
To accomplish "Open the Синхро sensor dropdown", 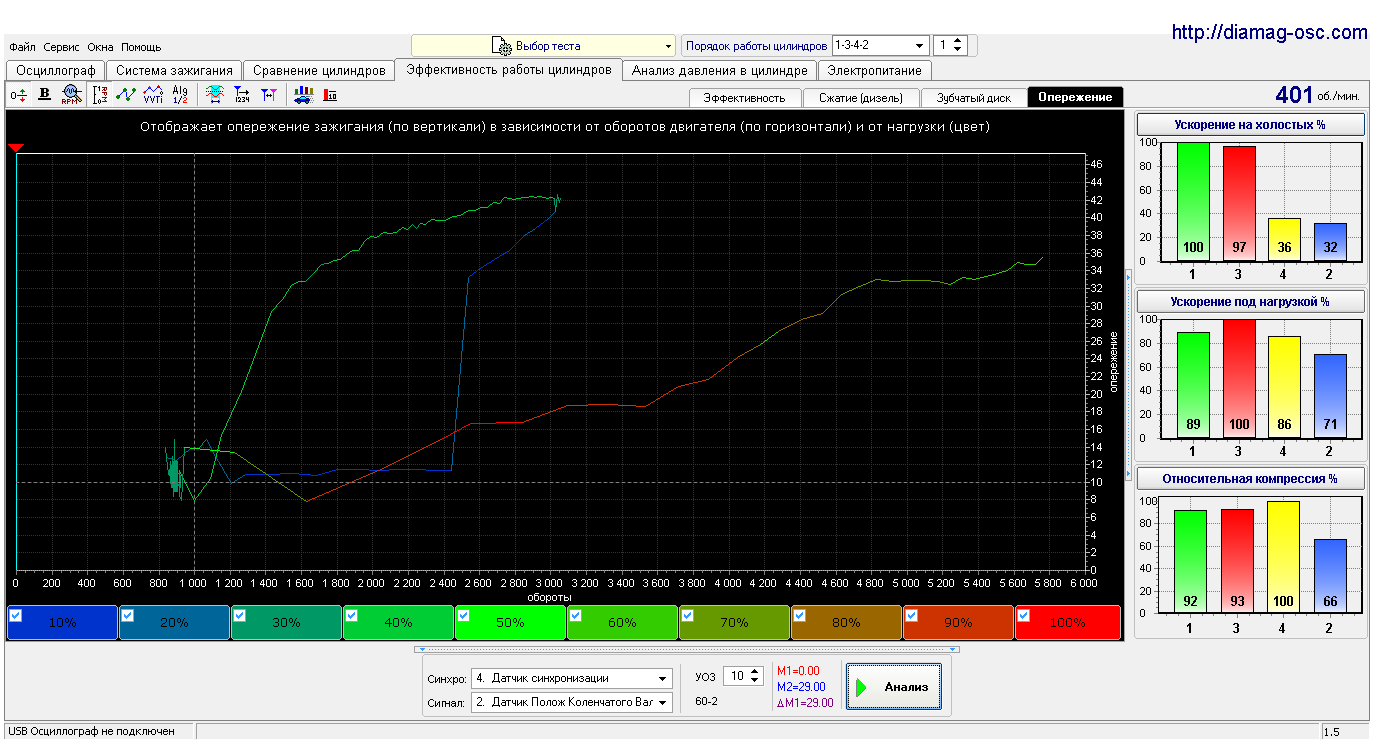I will tap(572, 678).
